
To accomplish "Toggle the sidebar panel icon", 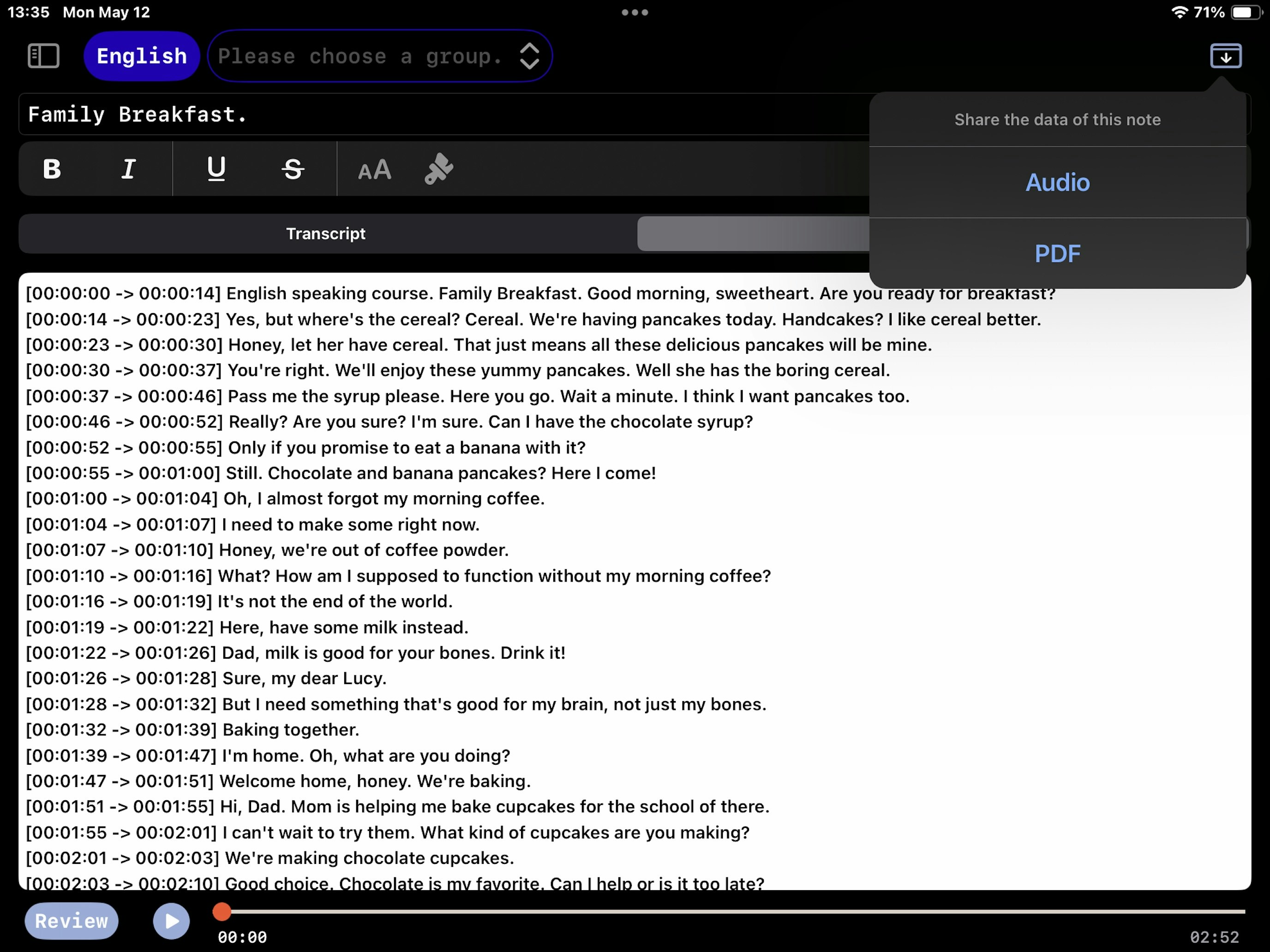I will coord(44,56).
